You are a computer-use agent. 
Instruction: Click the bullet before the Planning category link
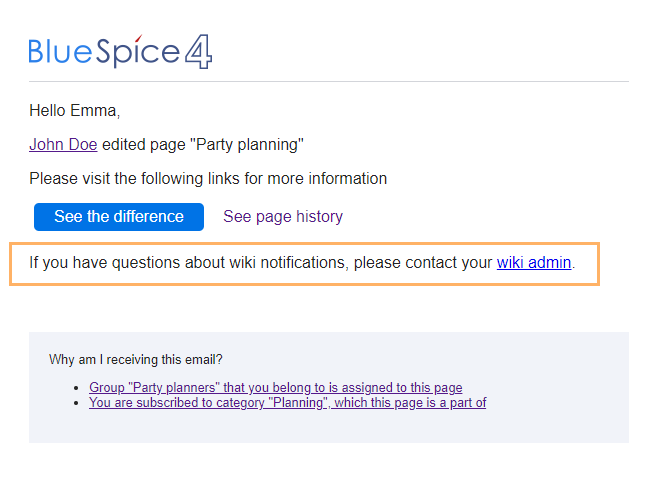point(78,403)
